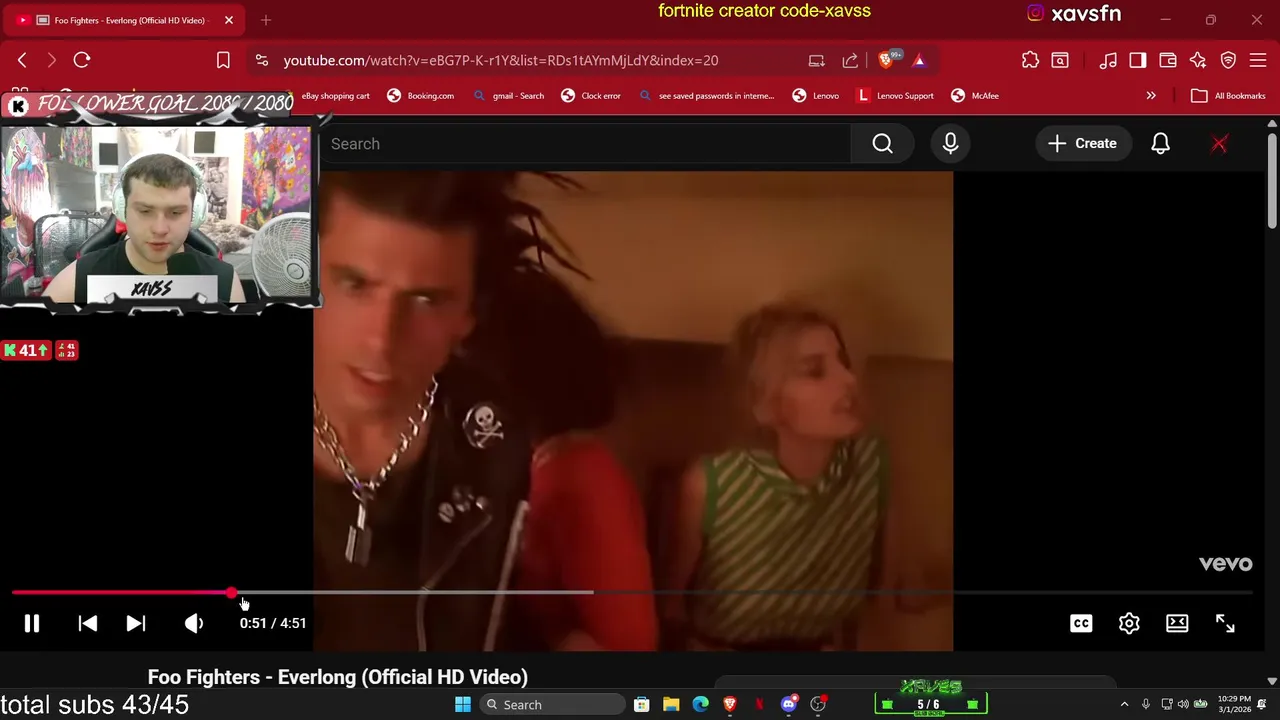Open Microsoft Store from the taskbar
Image resolution: width=1280 pixels, height=720 pixels.
(641, 705)
